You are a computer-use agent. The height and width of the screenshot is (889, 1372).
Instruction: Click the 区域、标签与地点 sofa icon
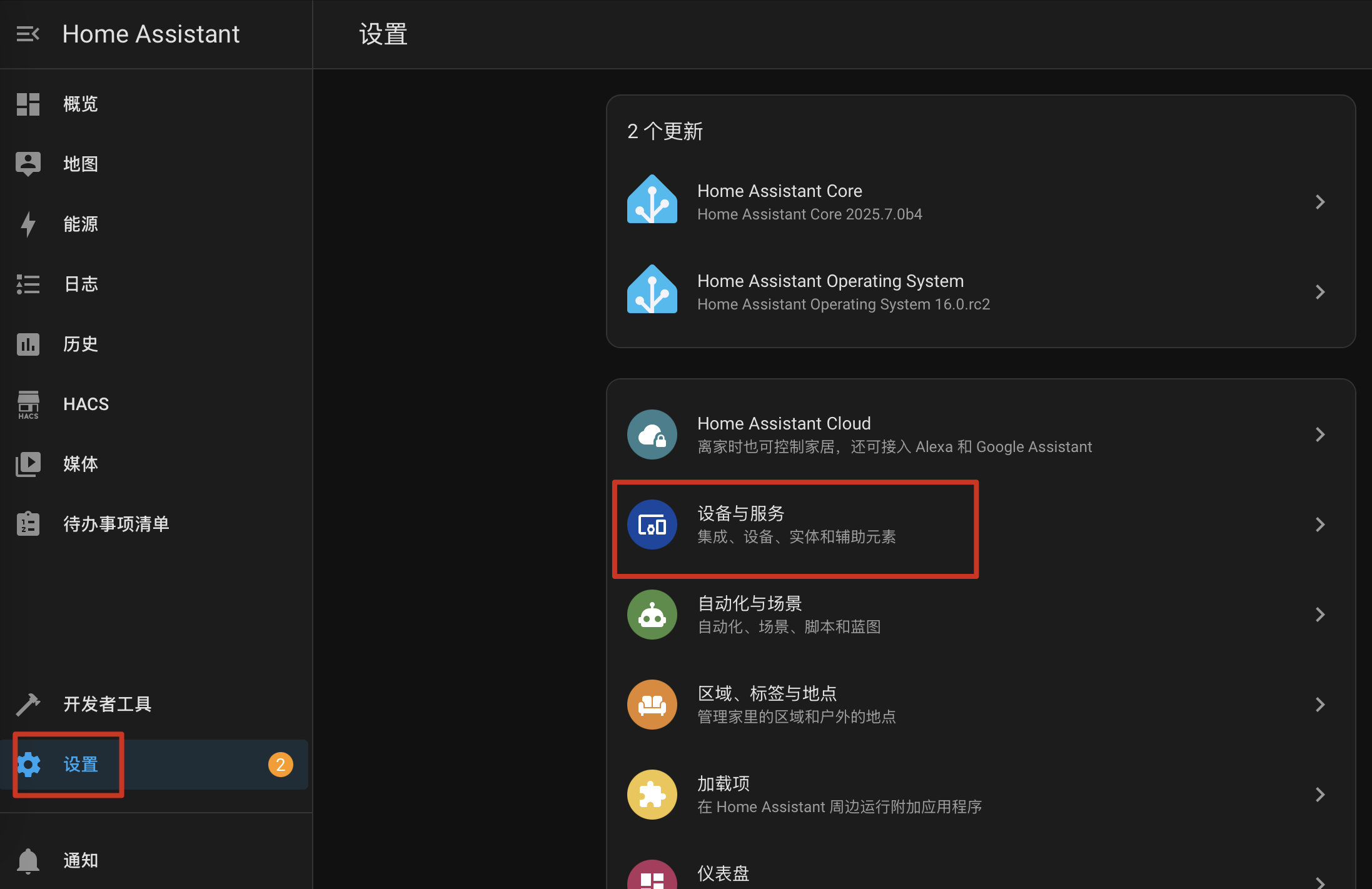click(652, 705)
